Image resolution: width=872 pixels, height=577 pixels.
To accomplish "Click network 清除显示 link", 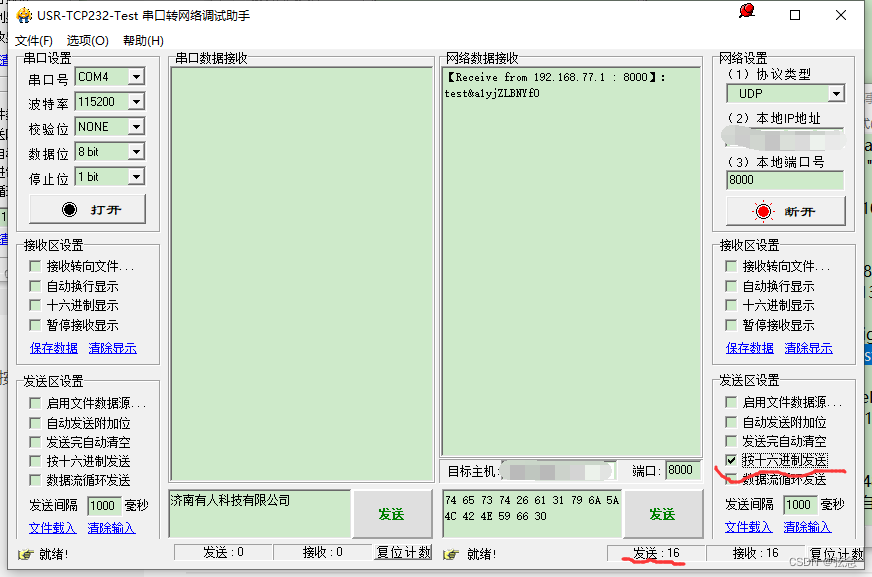I will click(809, 348).
